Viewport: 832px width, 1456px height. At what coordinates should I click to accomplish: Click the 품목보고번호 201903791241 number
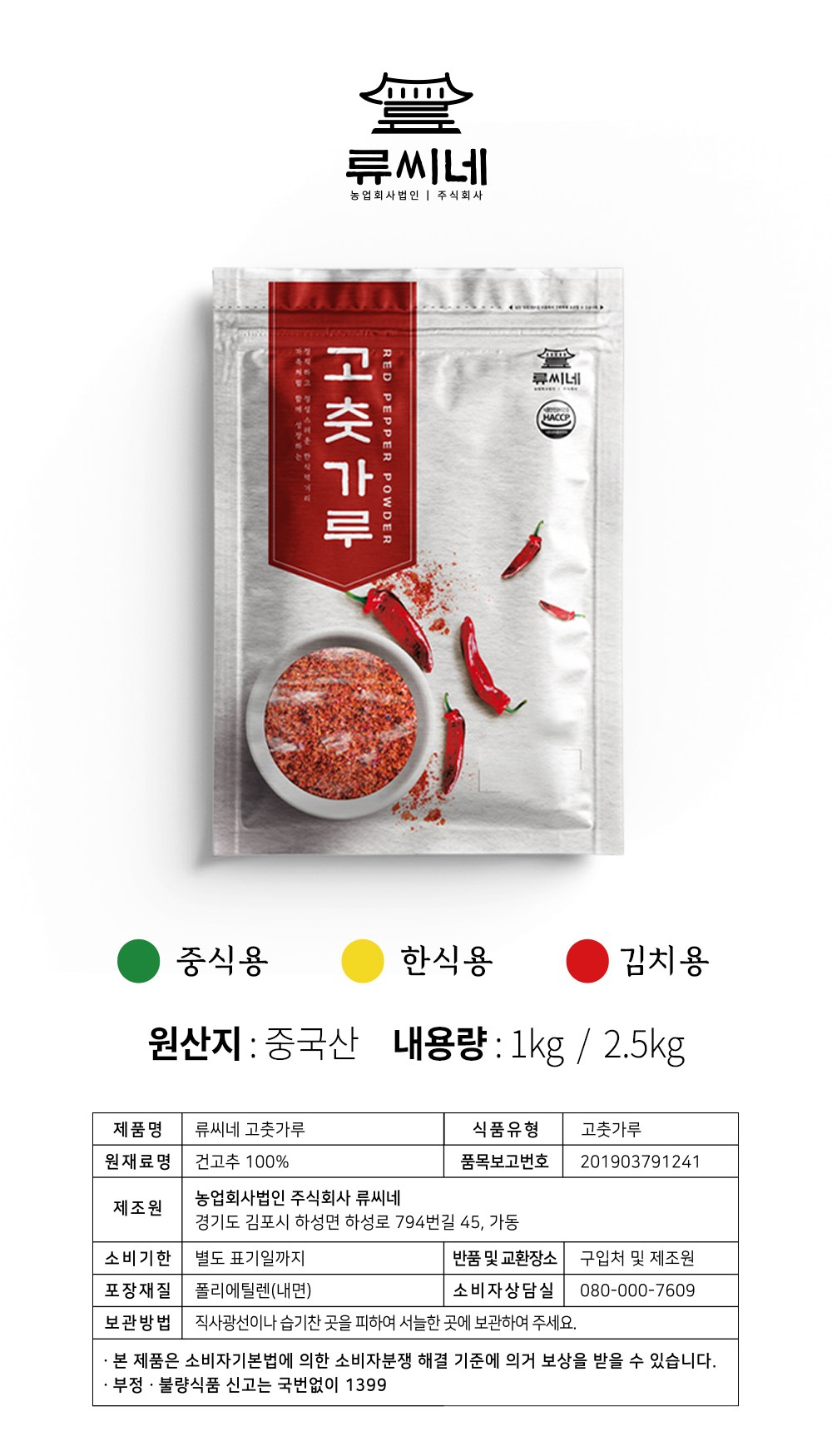point(640,1161)
